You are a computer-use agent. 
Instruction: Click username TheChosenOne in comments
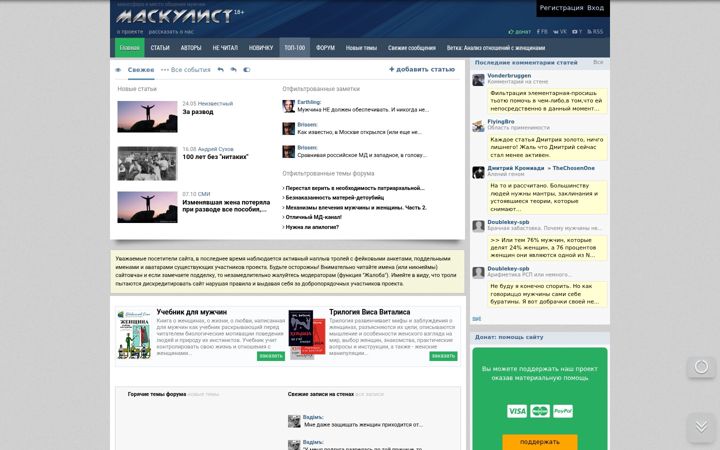click(x=574, y=168)
